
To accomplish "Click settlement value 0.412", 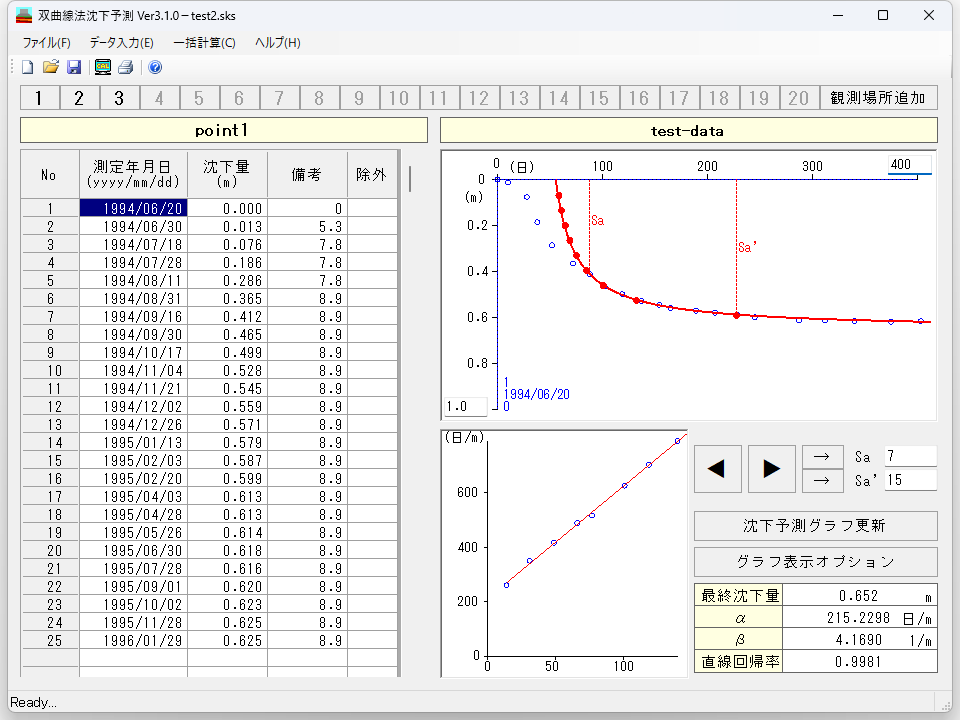I will 227,317.
